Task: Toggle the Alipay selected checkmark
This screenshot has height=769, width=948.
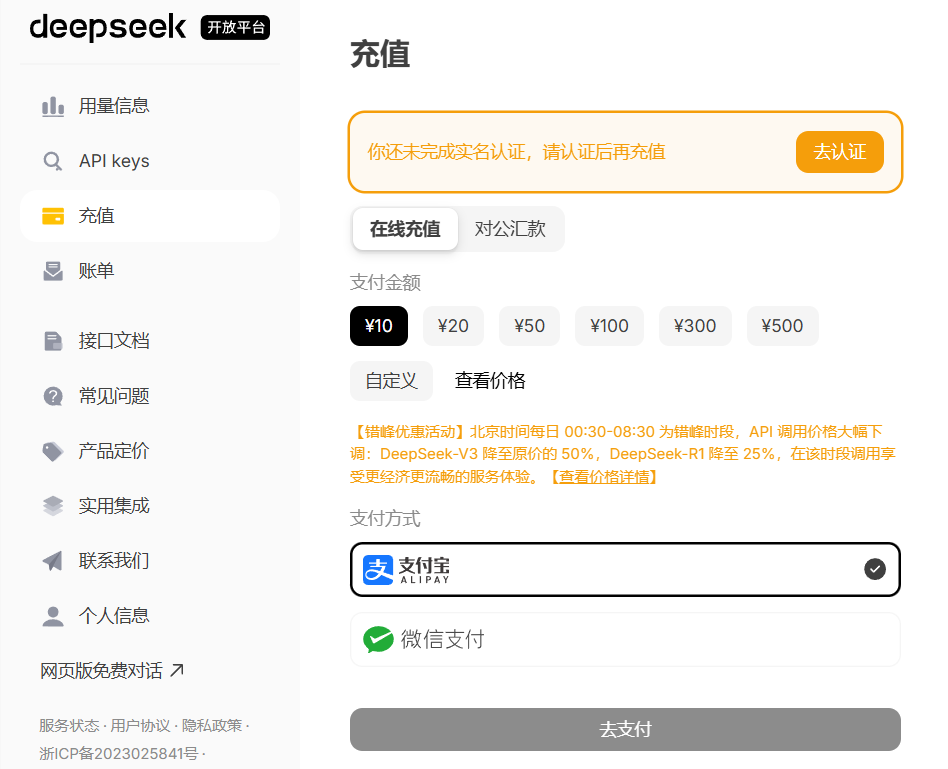Action: [x=875, y=569]
